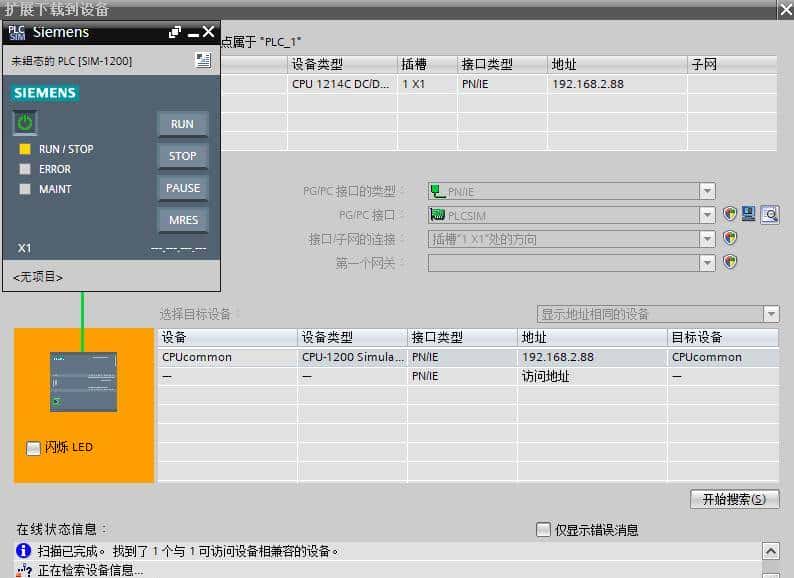Screen dimensions: 794x578
Task: Select CPUcommon device row
Action: coord(468,357)
